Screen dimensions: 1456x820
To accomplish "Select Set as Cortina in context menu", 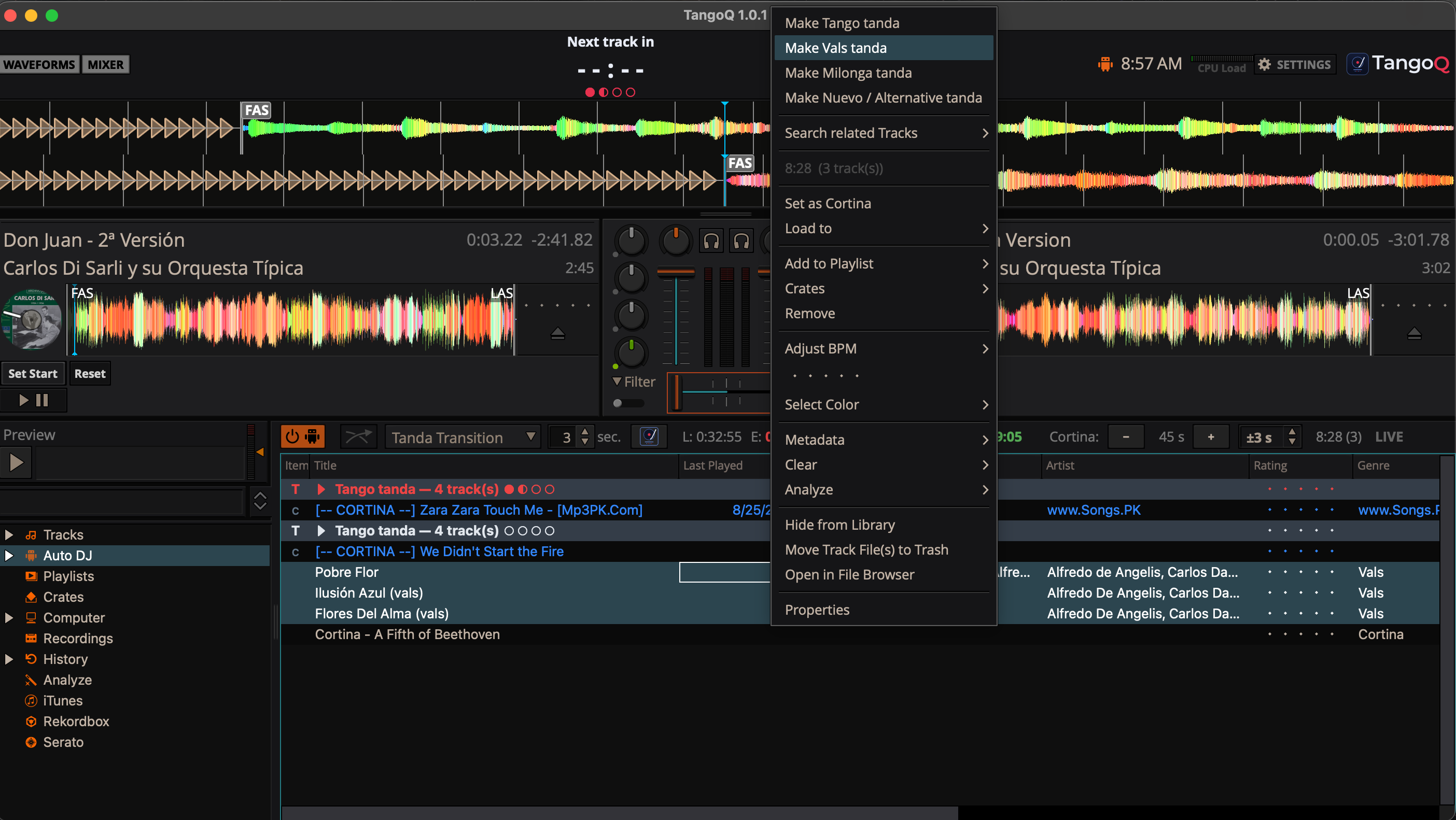I will click(x=884, y=204).
